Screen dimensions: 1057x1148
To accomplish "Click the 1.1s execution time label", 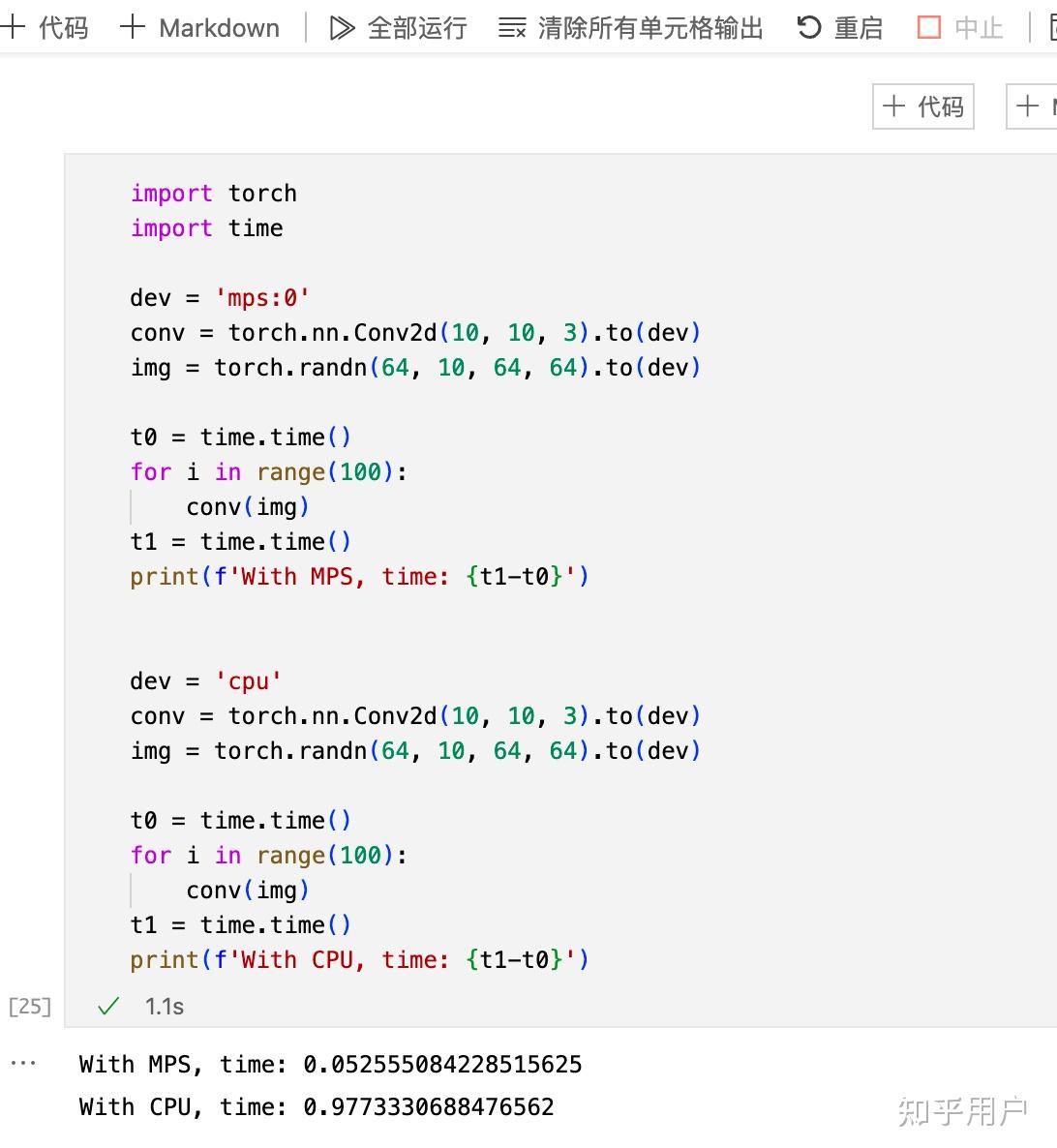I will (164, 1007).
